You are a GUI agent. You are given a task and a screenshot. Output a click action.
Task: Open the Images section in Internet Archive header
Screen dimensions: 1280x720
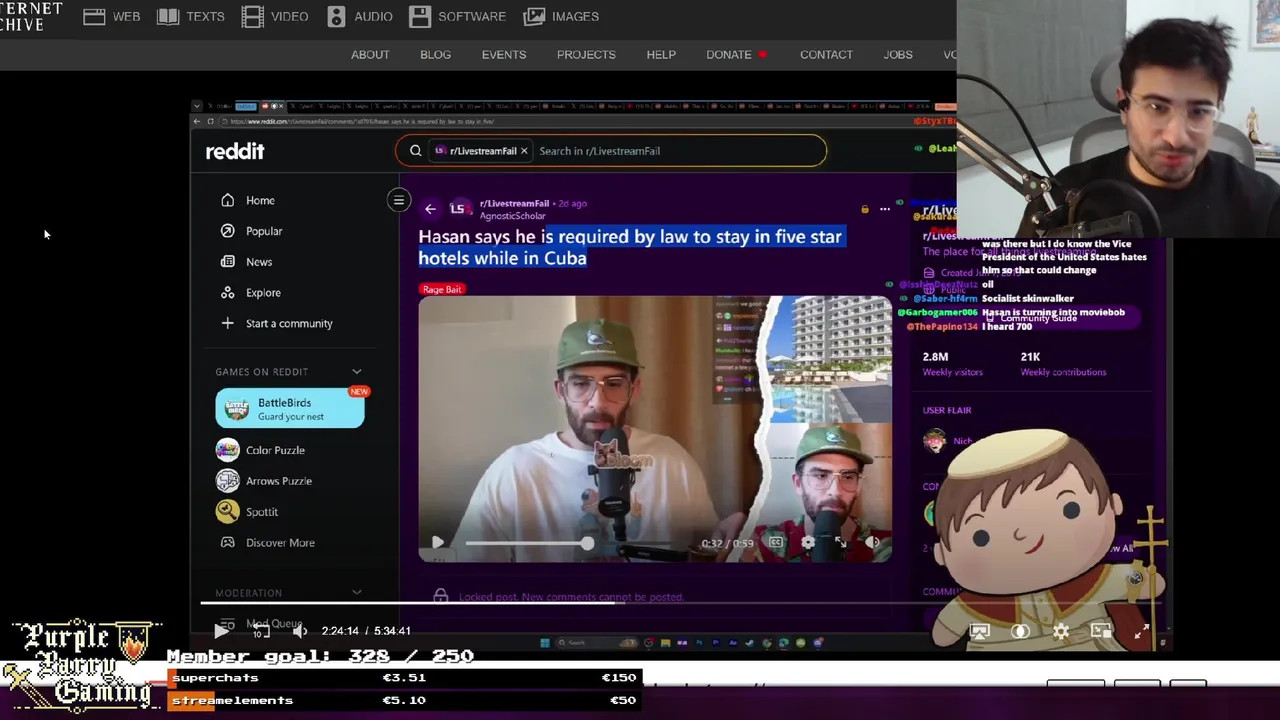[x=562, y=16]
